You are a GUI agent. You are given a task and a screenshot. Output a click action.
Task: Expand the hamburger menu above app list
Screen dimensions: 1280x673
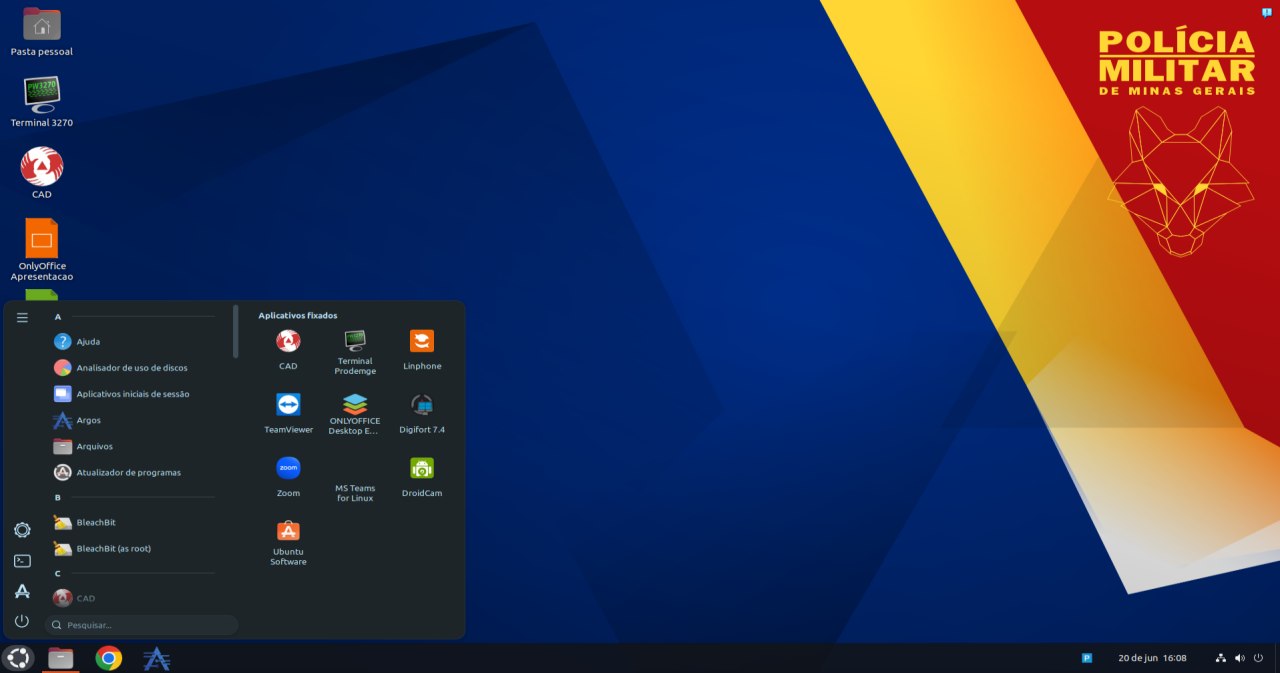(22, 317)
